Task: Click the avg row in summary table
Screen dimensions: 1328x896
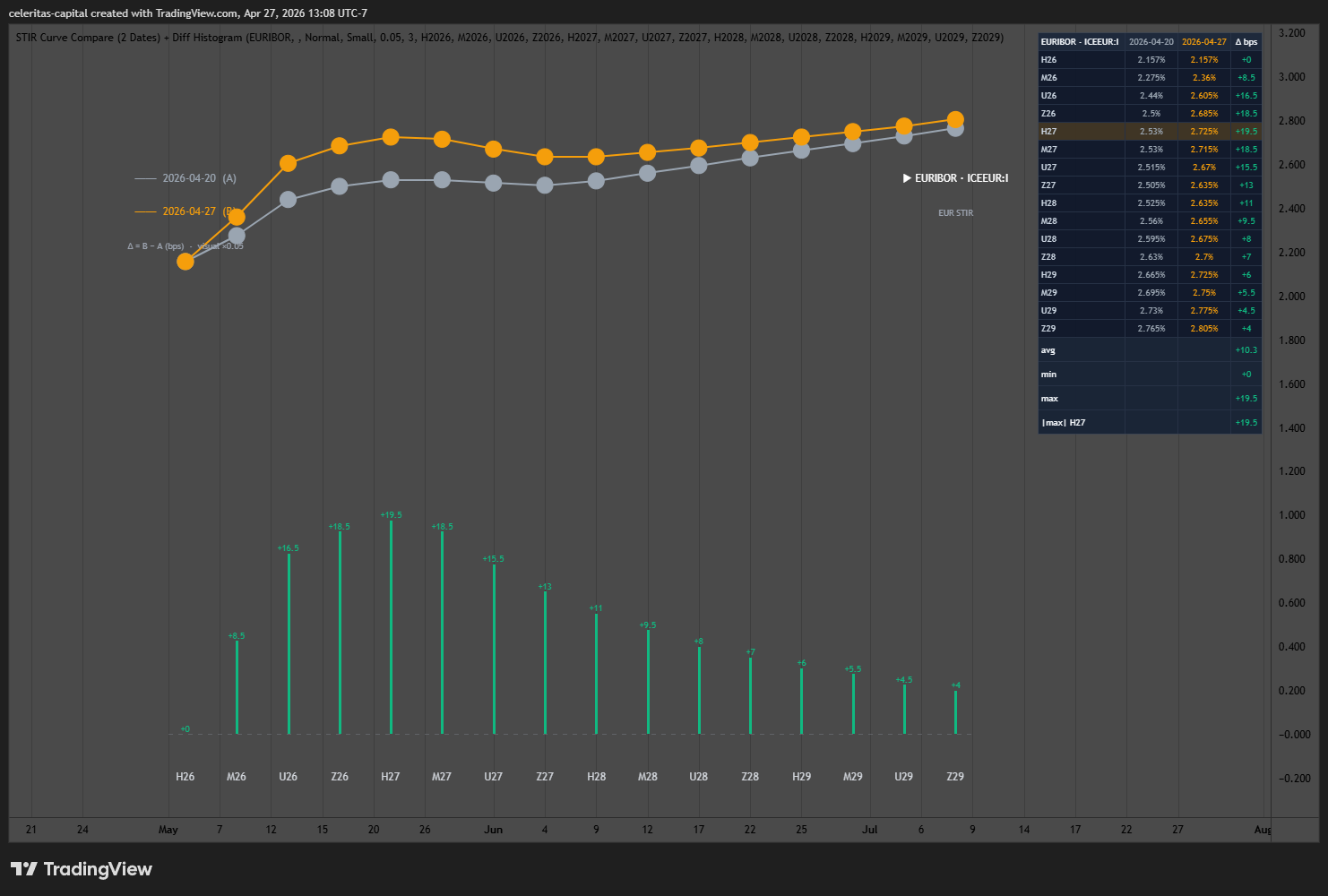Action: (1150, 350)
